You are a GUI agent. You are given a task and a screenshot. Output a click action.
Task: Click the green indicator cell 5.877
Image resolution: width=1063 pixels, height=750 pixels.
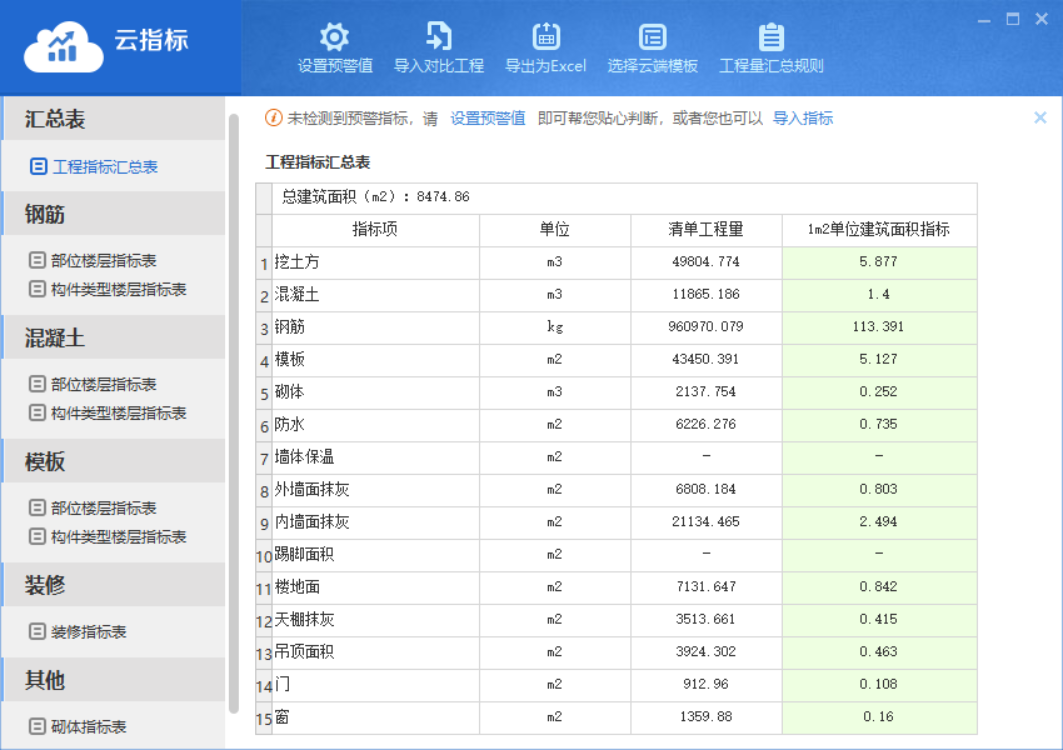(879, 262)
